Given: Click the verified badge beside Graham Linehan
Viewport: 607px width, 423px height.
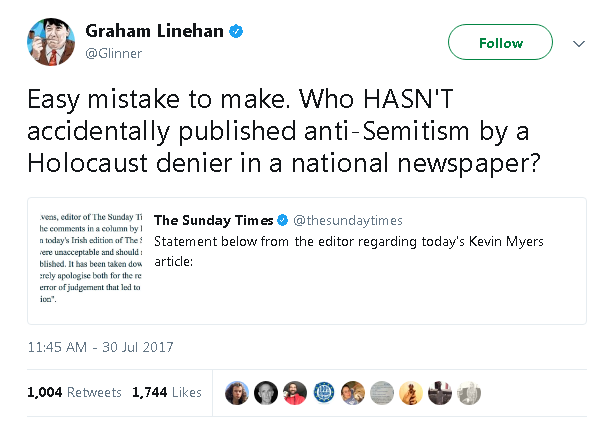Looking at the screenshot, I should tap(236, 32).
